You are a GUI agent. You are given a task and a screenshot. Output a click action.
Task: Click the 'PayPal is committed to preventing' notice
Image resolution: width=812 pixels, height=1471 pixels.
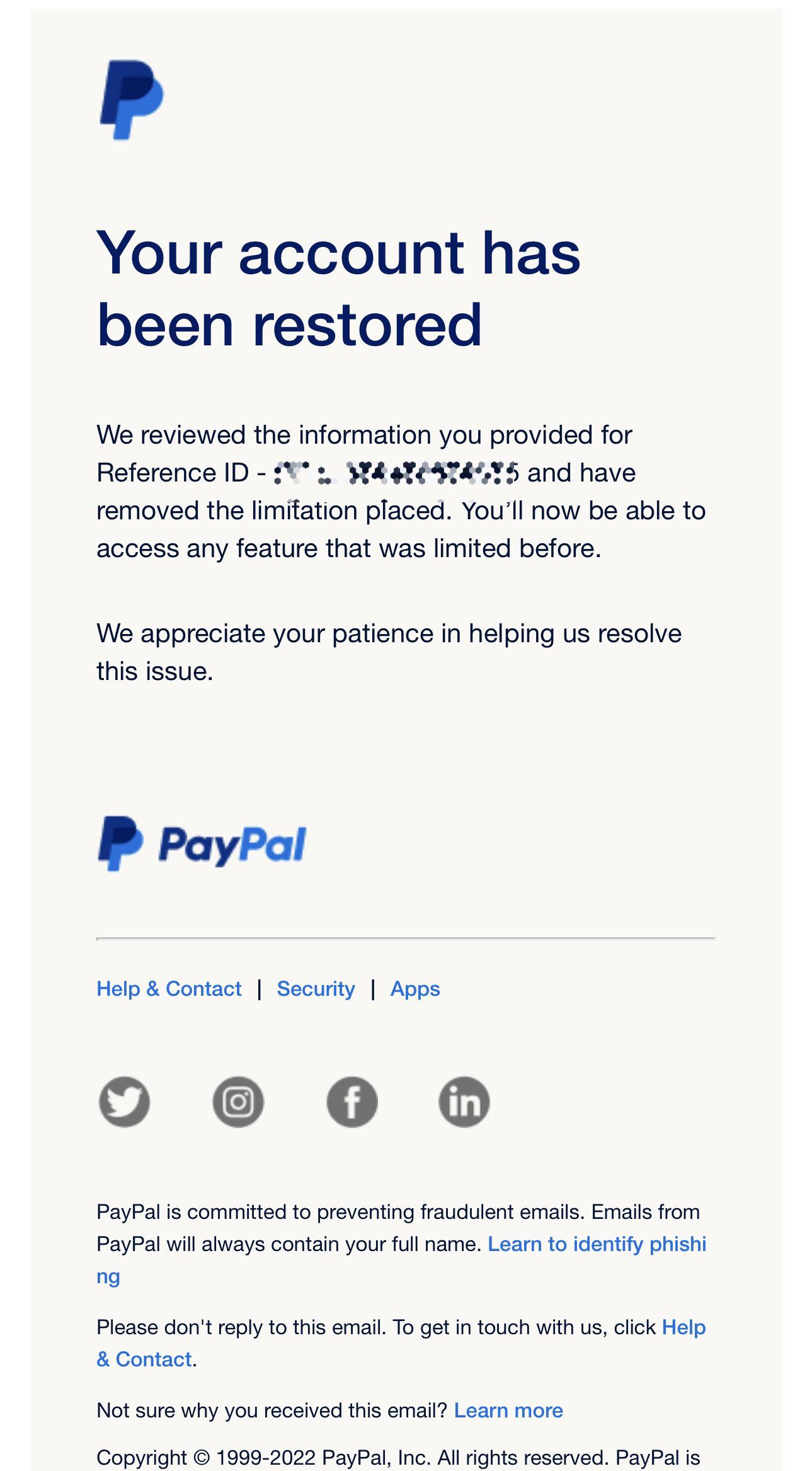point(397,1211)
